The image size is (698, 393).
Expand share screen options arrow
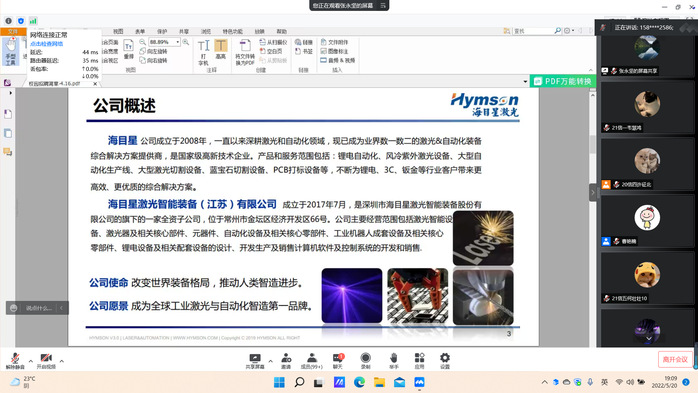coord(270,361)
